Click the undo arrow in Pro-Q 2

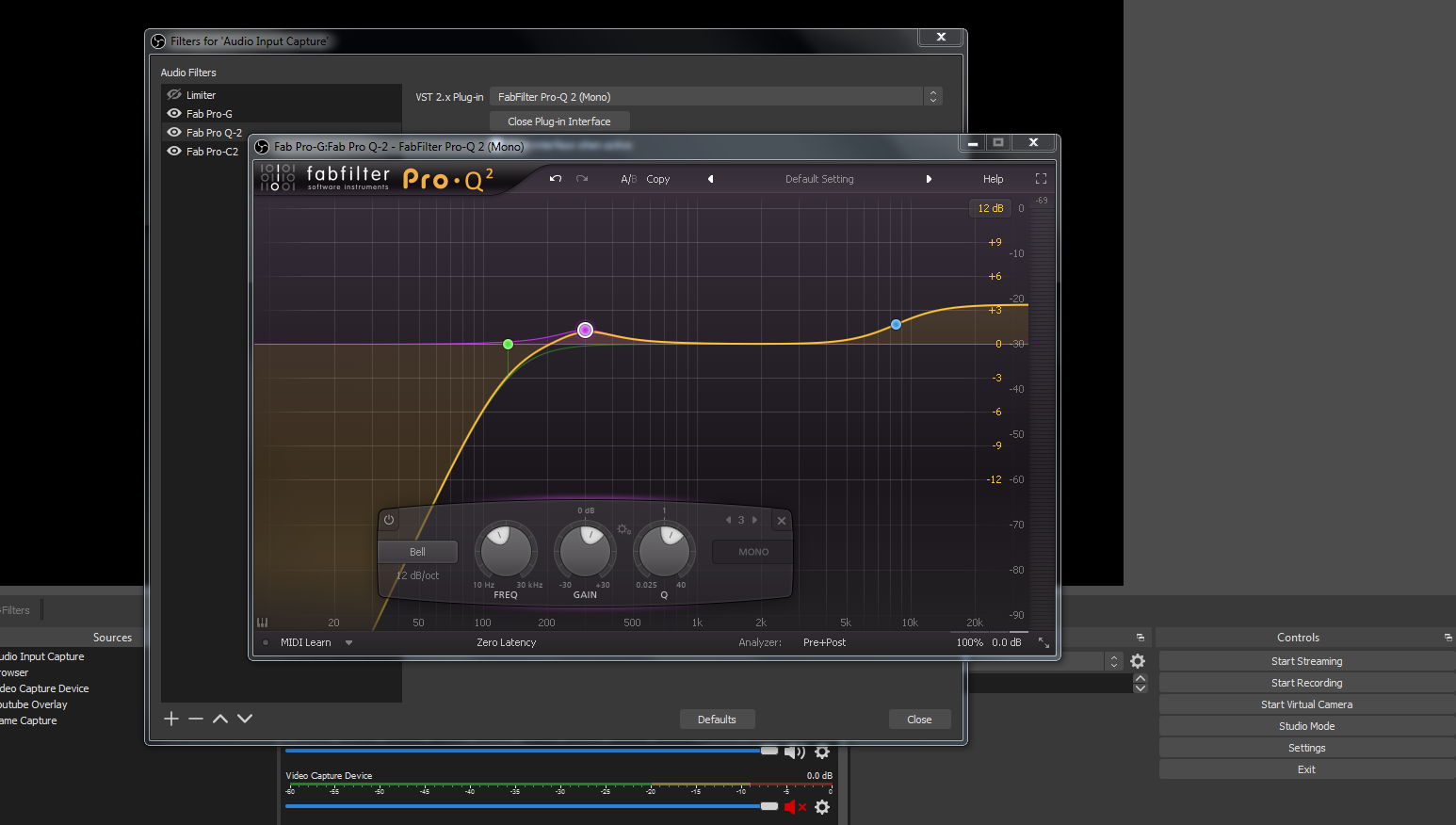pyautogui.click(x=556, y=179)
